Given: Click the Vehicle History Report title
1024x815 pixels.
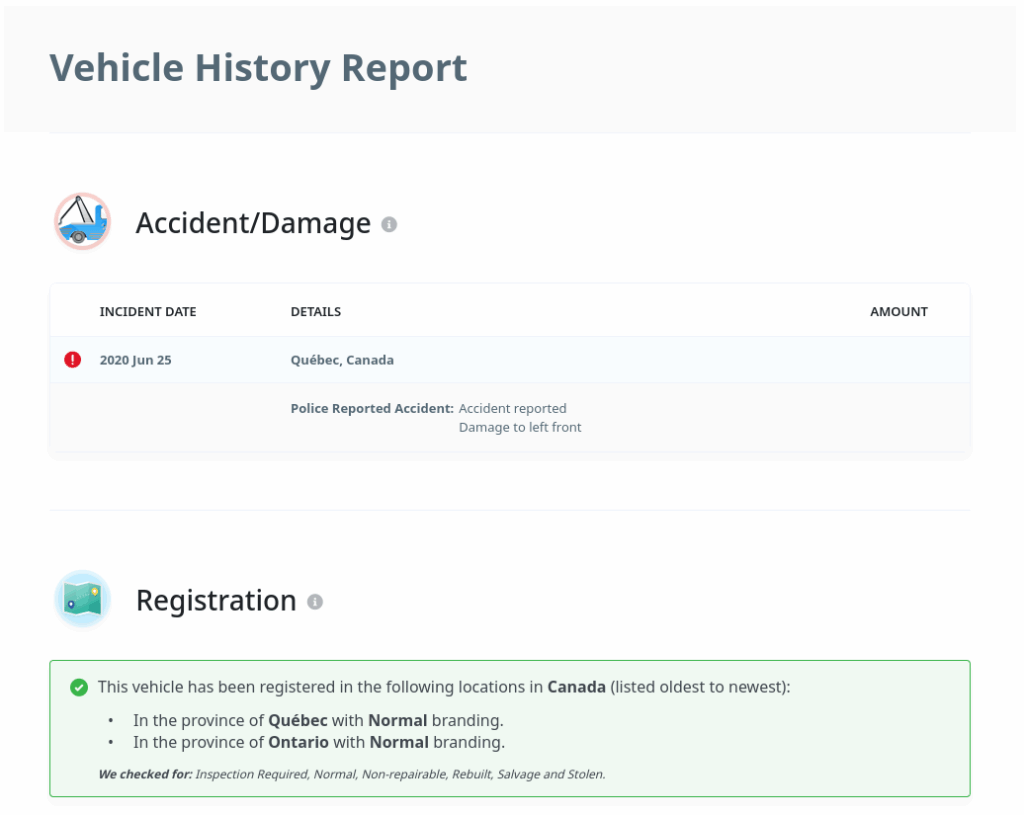Looking at the screenshot, I should (258, 68).
